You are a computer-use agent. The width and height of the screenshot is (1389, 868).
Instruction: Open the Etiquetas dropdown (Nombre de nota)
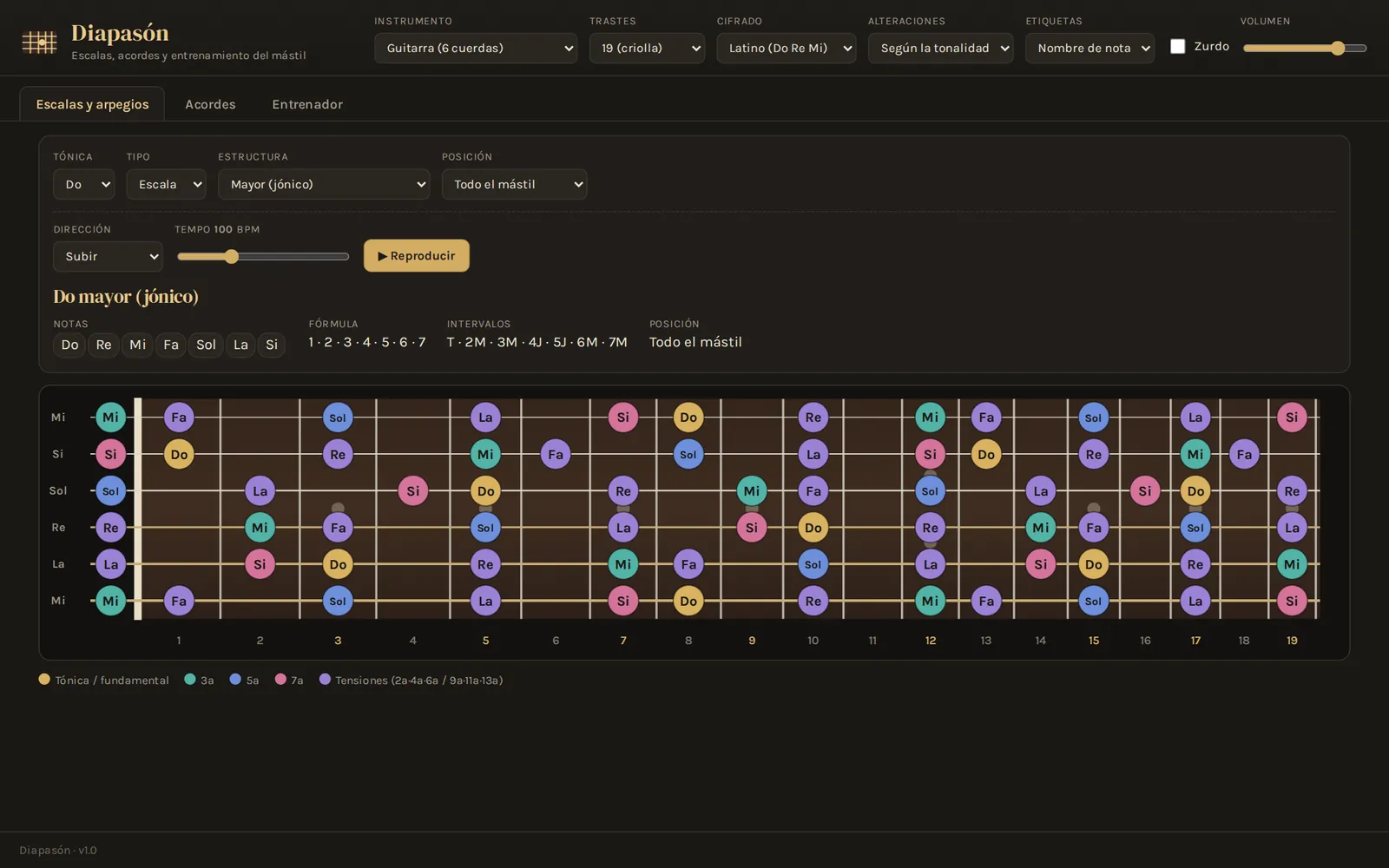[x=1089, y=48]
